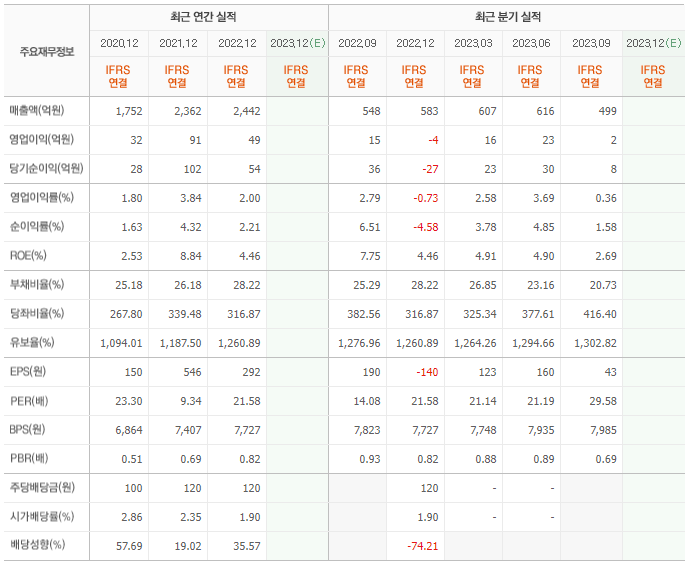692x564 pixels.
Task: Select EPS value 546
Action: [192, 372]
